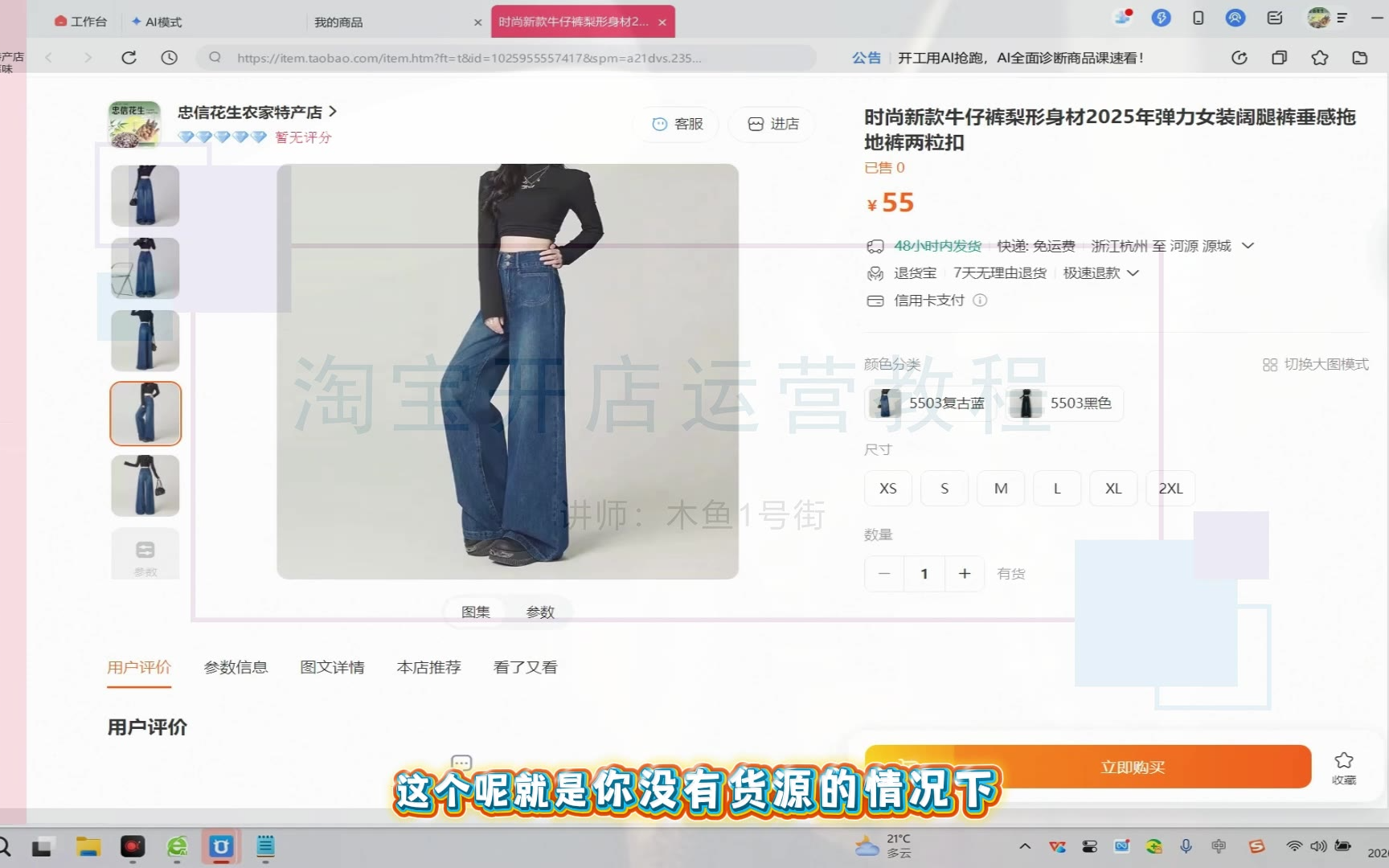Switch to the 我的商品 tab
The image size is (1389, 868).
pyautogui.click(x=338, y=22)
